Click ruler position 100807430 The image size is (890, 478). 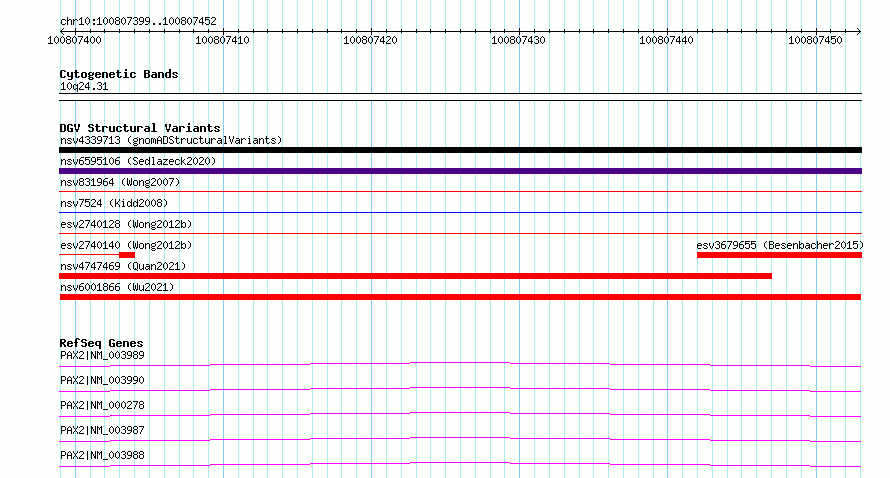pos(518,40)
